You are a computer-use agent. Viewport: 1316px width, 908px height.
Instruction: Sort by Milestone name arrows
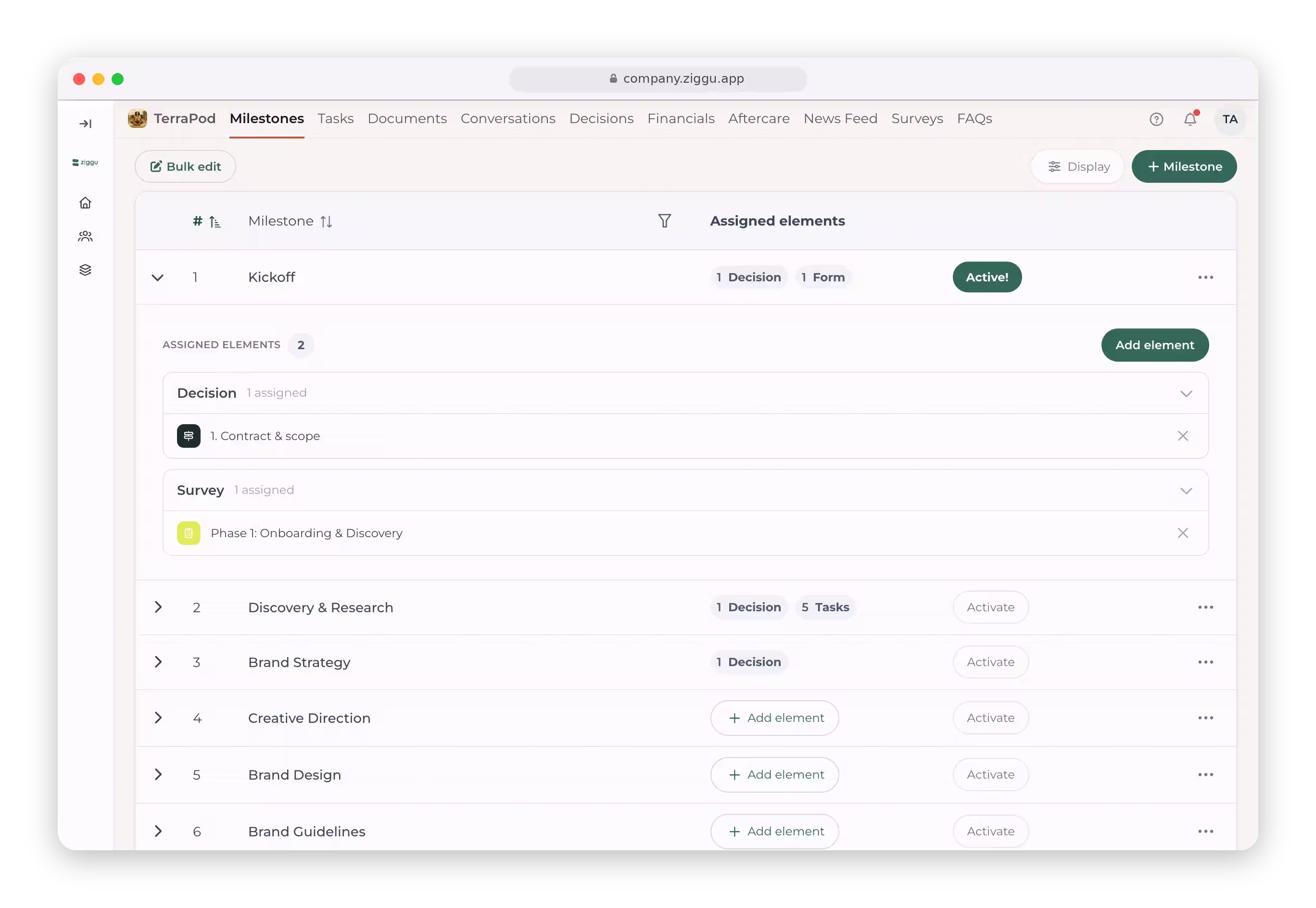coord(326,221)
